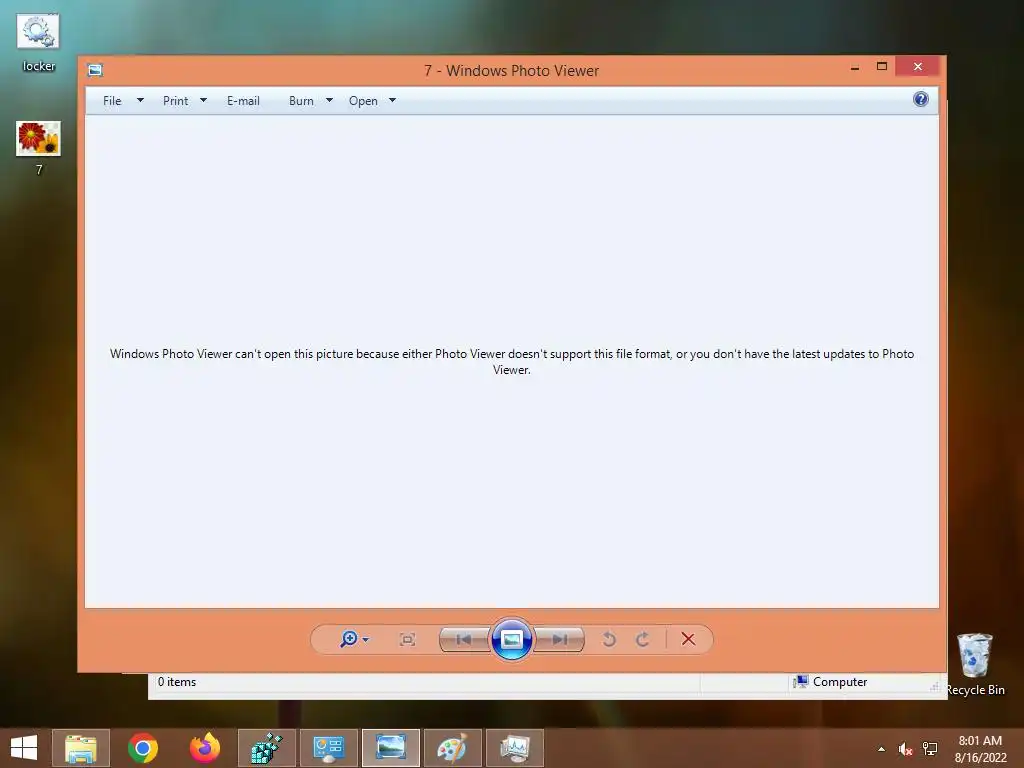Click the magnifier zoom display size icon
The image size is (1024, 768).
(349, 639)
